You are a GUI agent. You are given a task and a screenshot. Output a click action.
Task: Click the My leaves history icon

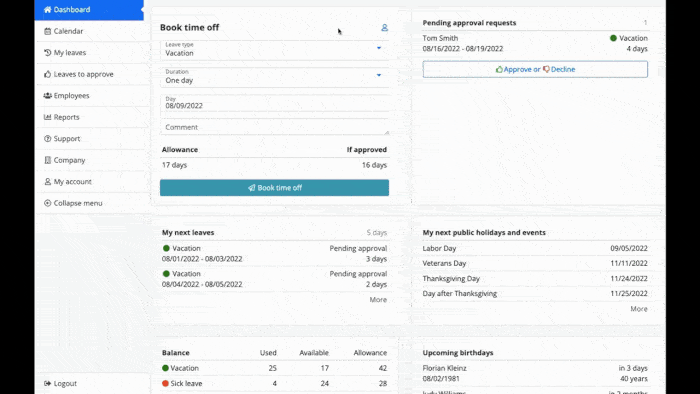[47, 53]
